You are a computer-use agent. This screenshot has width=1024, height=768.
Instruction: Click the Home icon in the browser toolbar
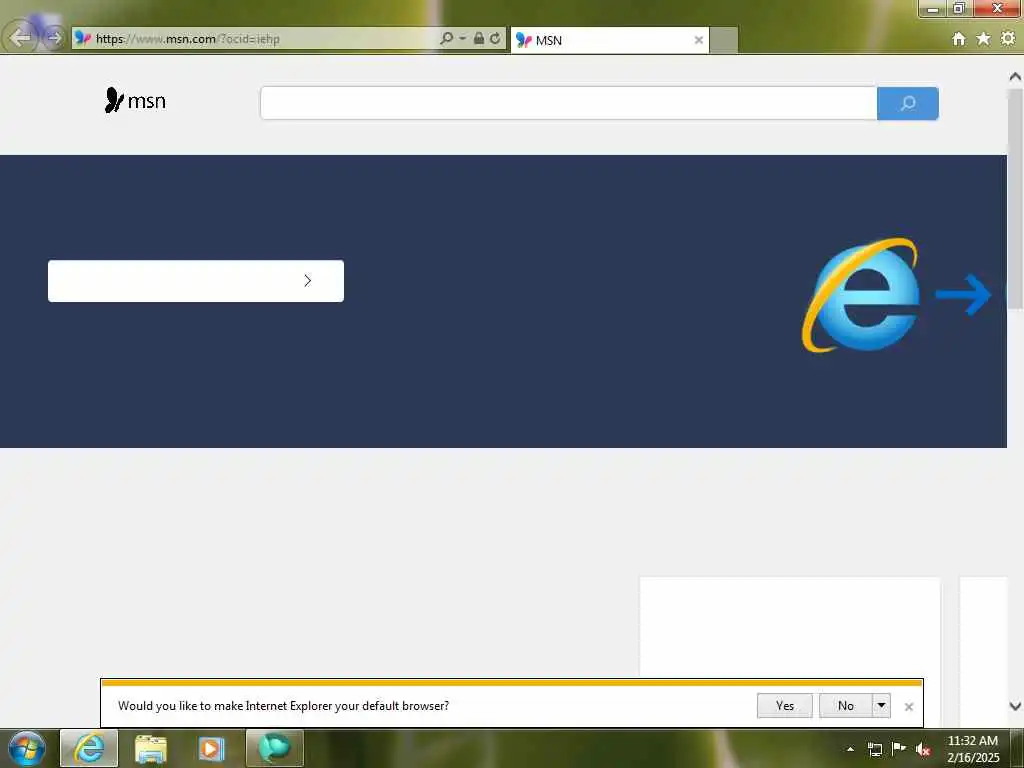(x=958, y=39)
